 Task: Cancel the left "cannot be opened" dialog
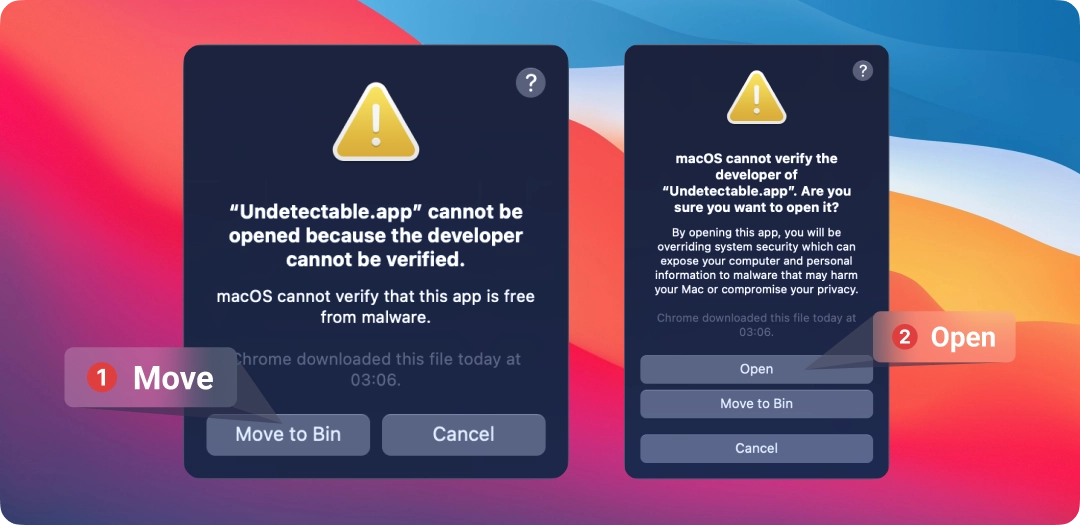pyautogui.click(x=464, y=434)
